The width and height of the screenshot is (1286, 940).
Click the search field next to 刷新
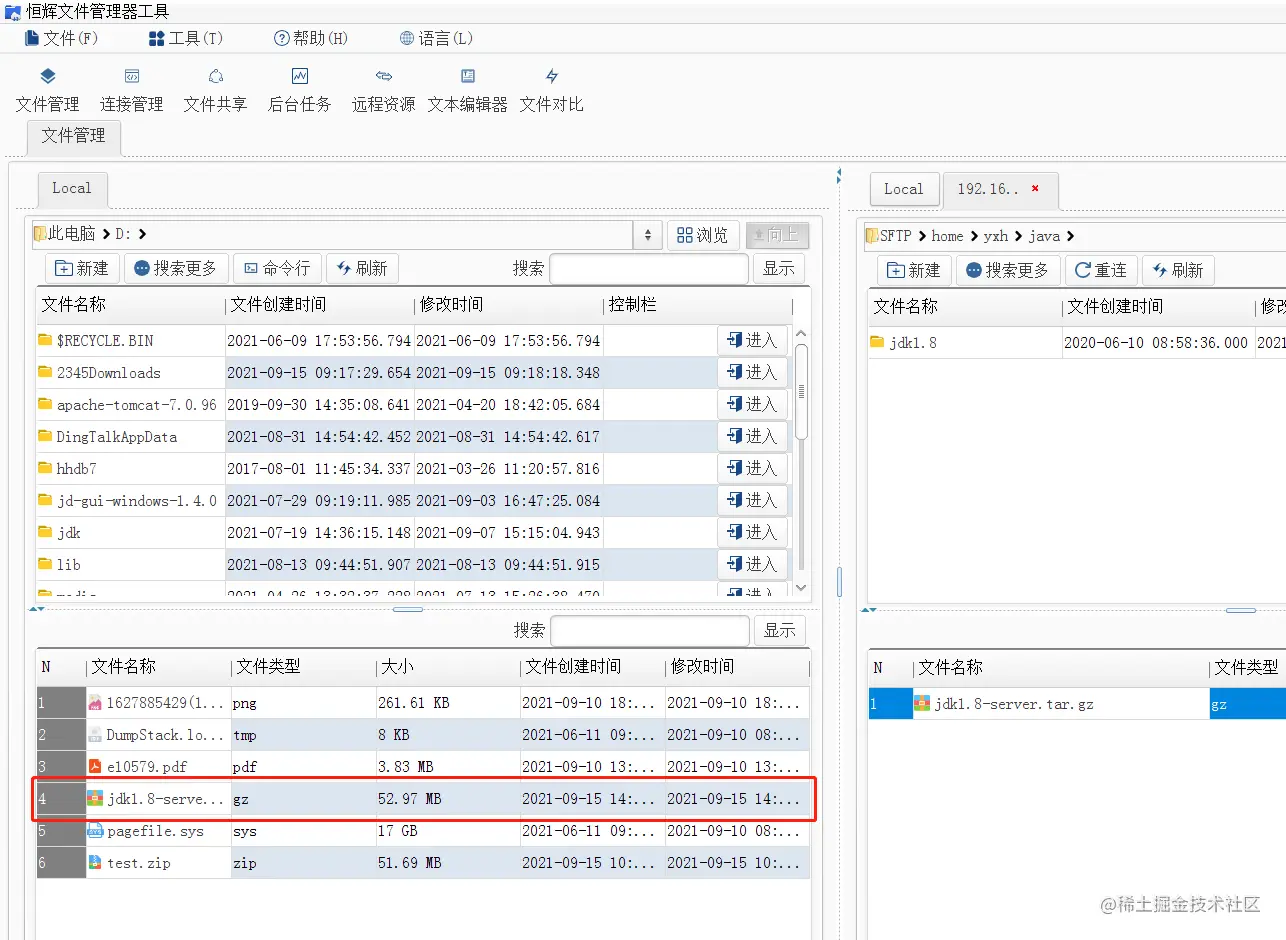649,268
